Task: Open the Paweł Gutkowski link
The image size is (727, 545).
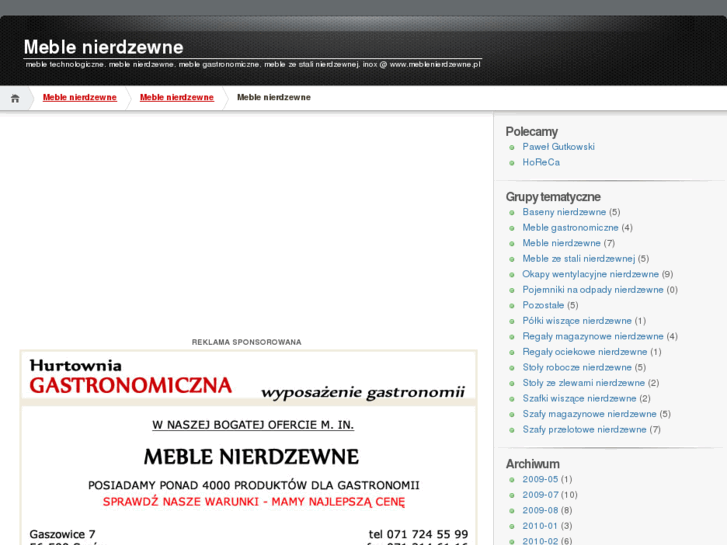Action: (x=558, y=147)
